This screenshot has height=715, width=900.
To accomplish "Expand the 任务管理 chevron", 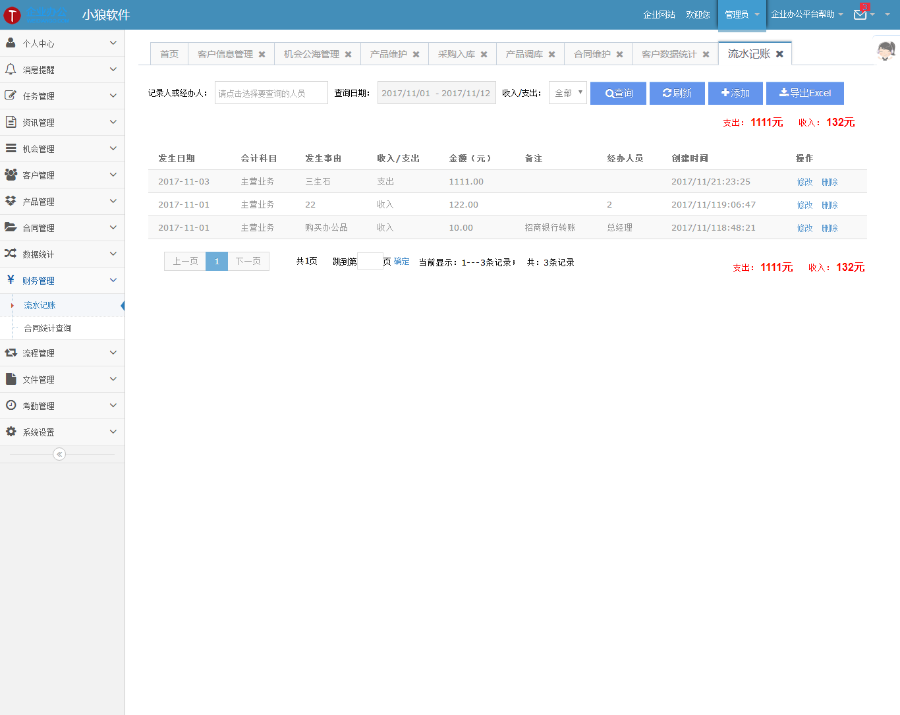I will (113, 96).
